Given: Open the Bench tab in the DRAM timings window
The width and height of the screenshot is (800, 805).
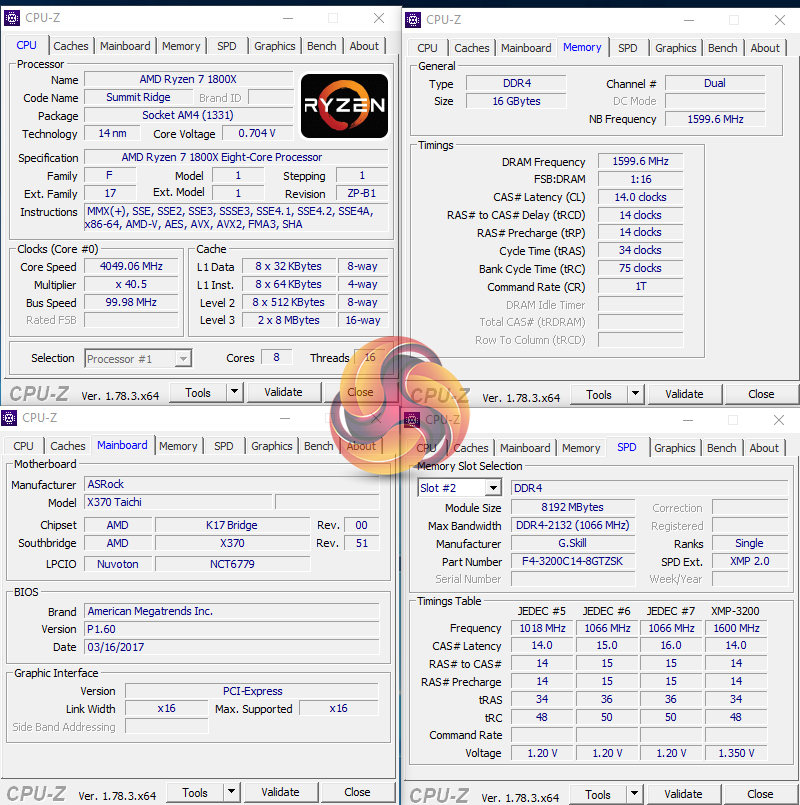Looking at the screenshot, I should (722, 48).
